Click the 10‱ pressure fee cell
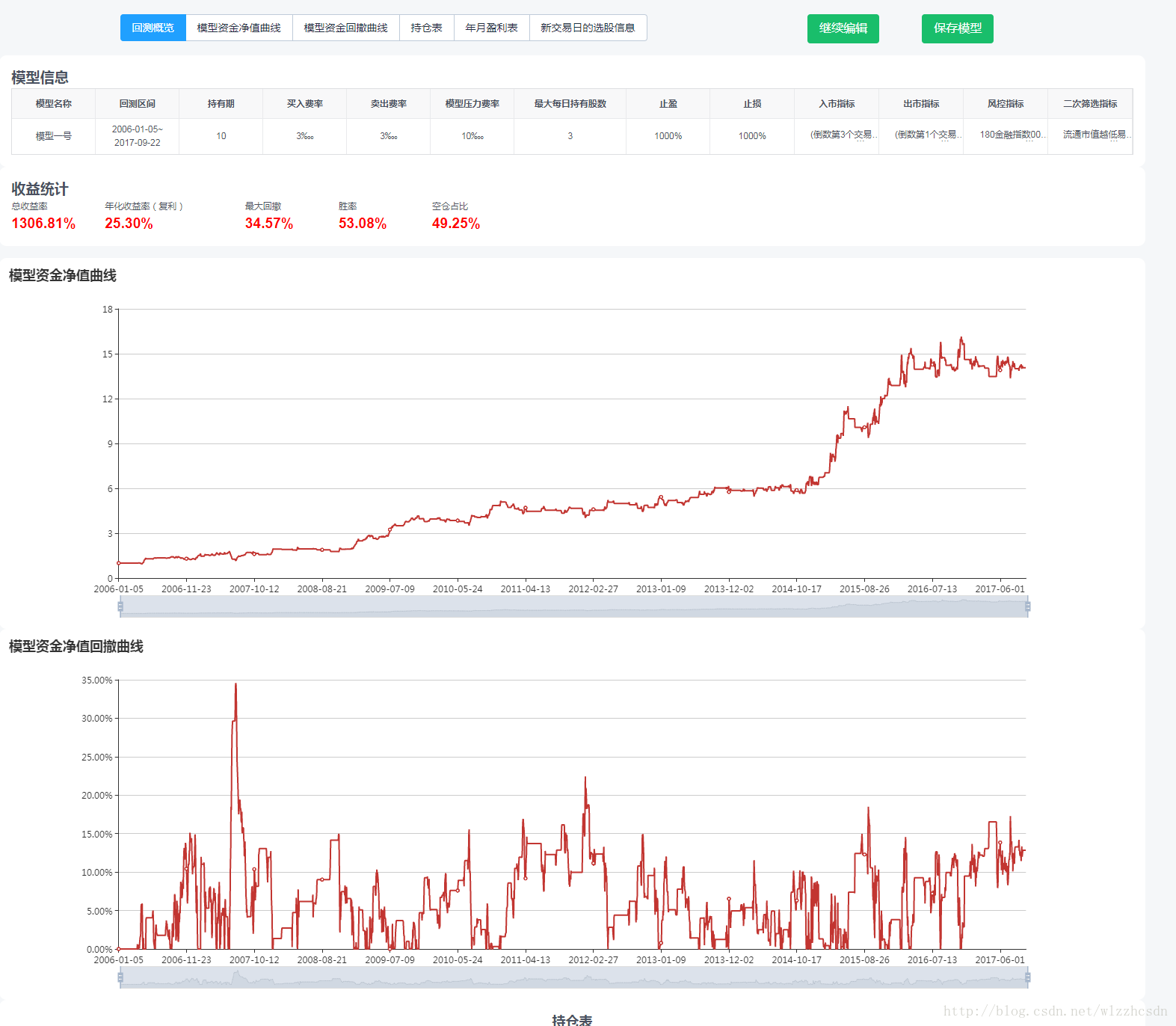 472,136
